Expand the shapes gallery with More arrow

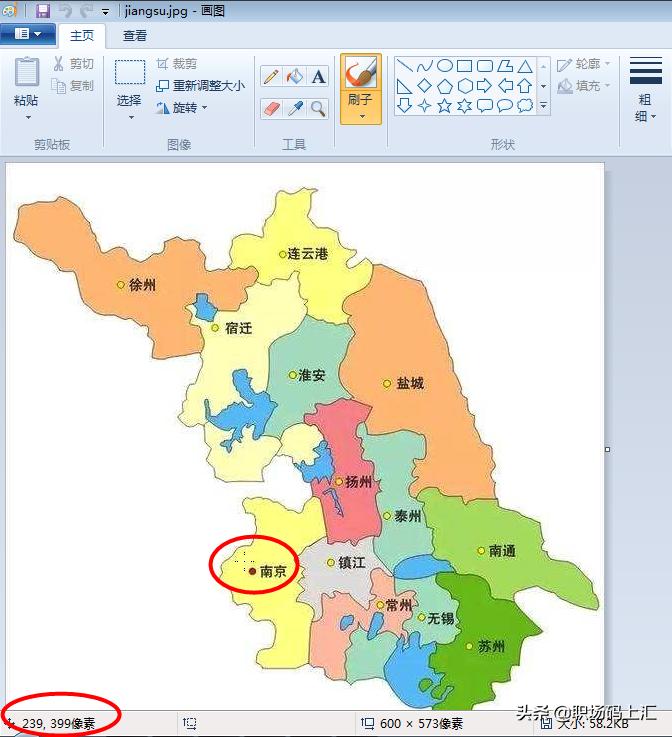coord(543,106)
